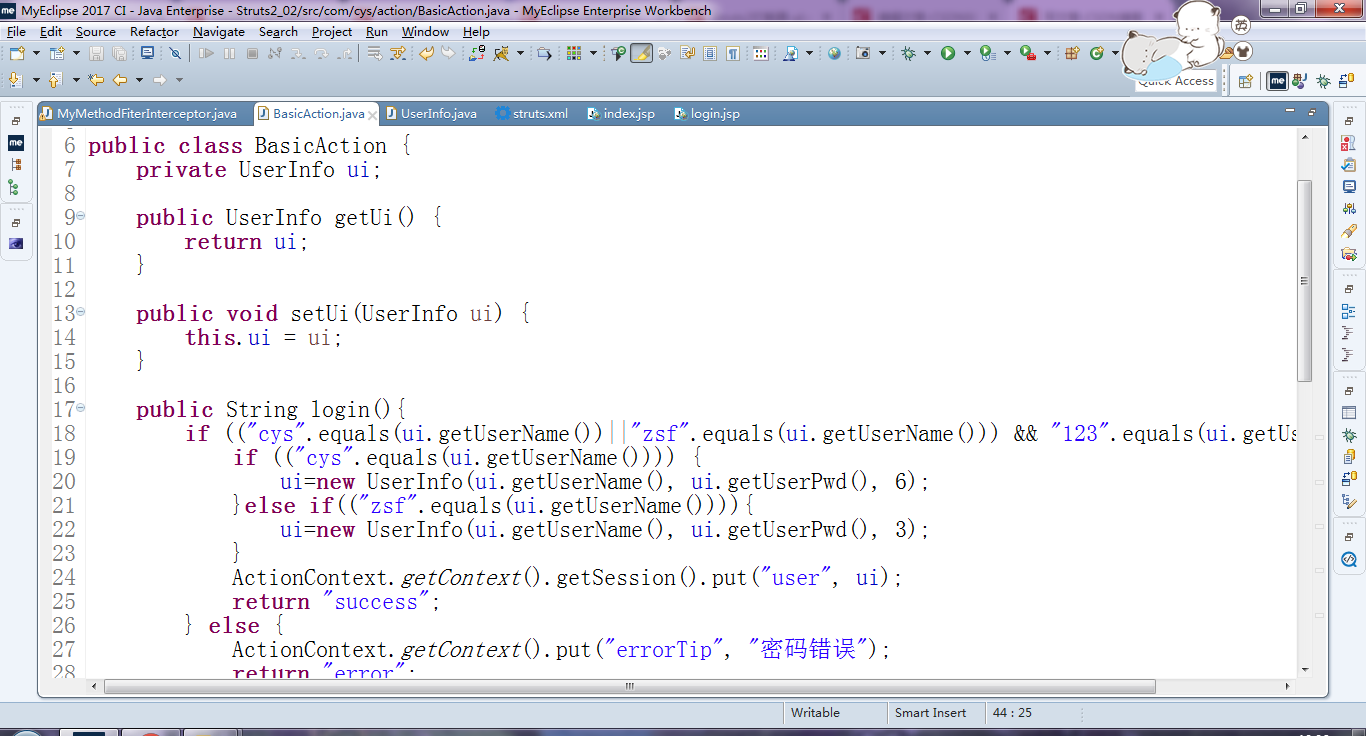Click 'Writable' in the status bar
Viewport: 1366px width, 736px height.
point(815,713)
